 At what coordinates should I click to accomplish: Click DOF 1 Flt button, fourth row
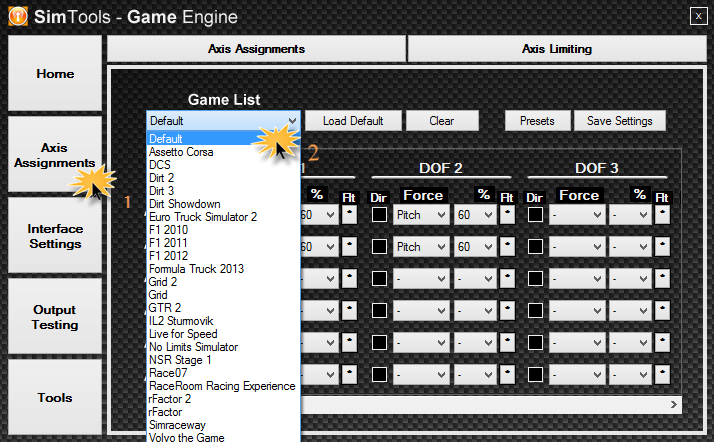click(x=349, y=311)
